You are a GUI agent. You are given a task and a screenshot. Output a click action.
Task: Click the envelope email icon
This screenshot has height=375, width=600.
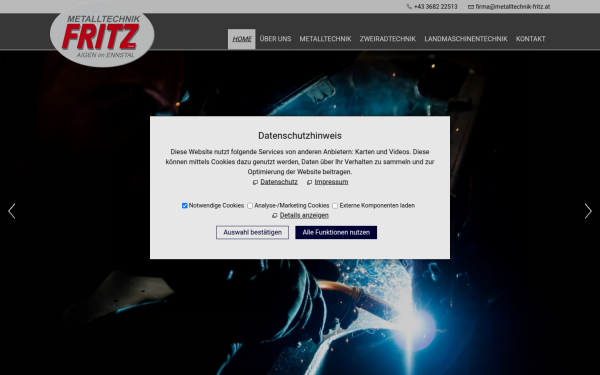tap(471, 7)
